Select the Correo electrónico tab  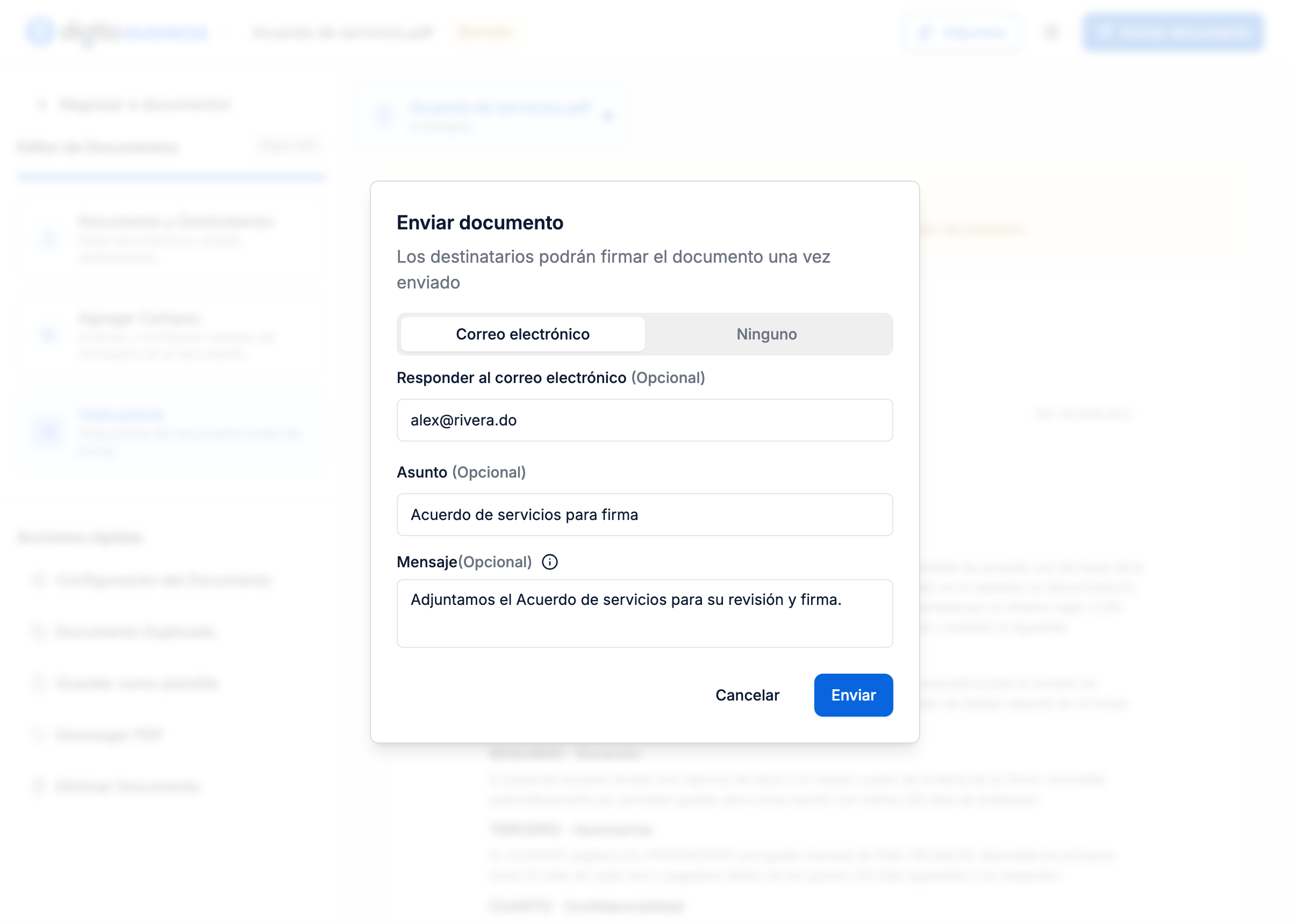(x=522, y=334)
